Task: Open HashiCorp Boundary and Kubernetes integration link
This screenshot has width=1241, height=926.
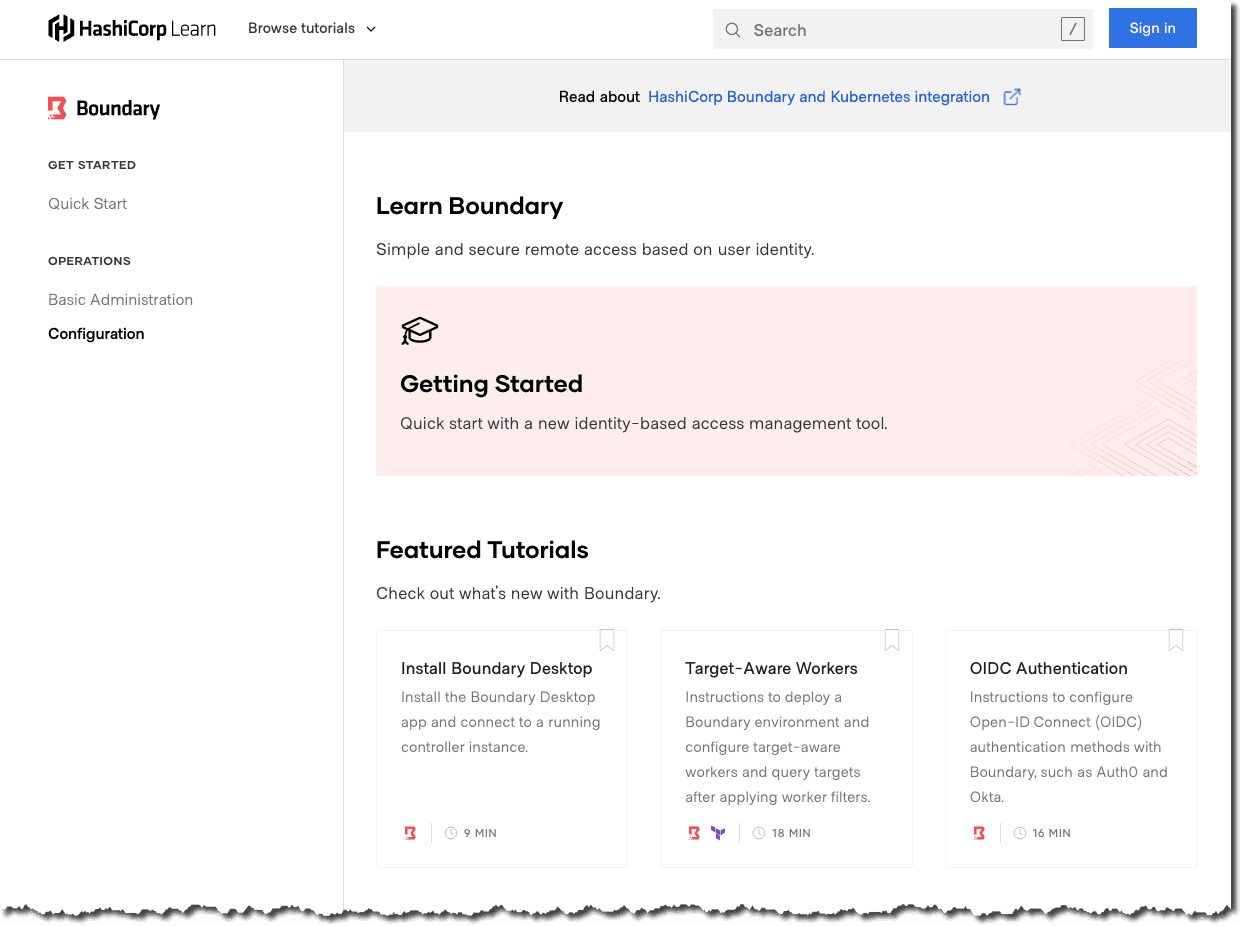Action: (x=818, y=96)
